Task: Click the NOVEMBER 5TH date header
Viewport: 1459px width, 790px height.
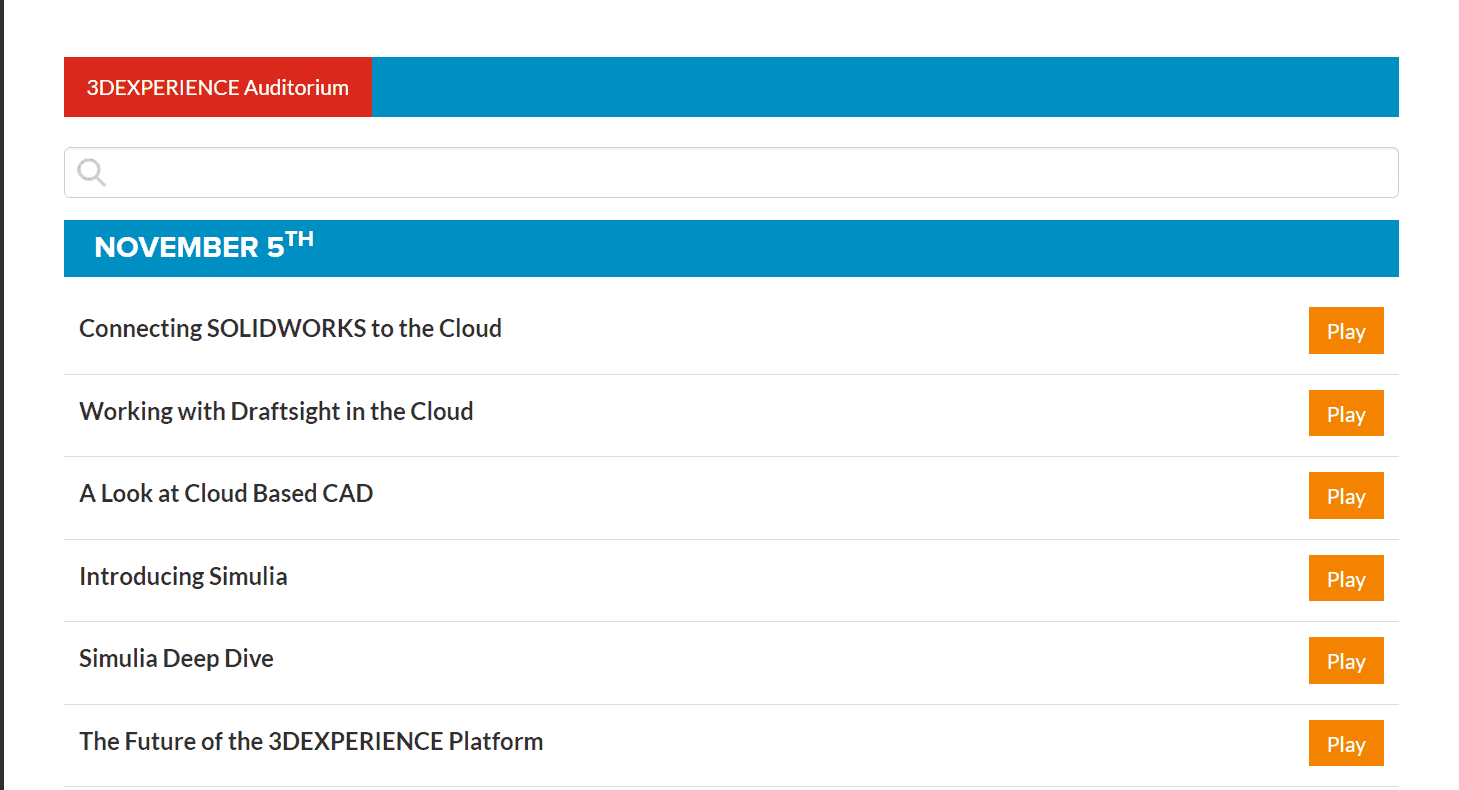Action: click(x=731, y=248)
